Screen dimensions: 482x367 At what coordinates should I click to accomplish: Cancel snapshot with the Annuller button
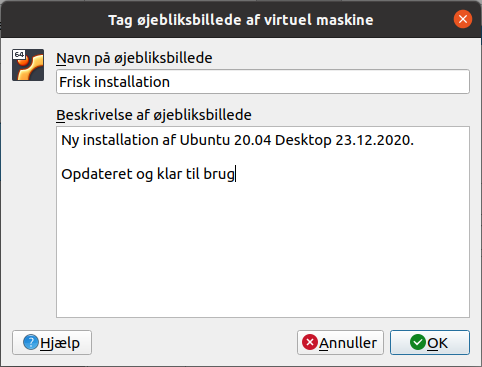click(340, 342)
